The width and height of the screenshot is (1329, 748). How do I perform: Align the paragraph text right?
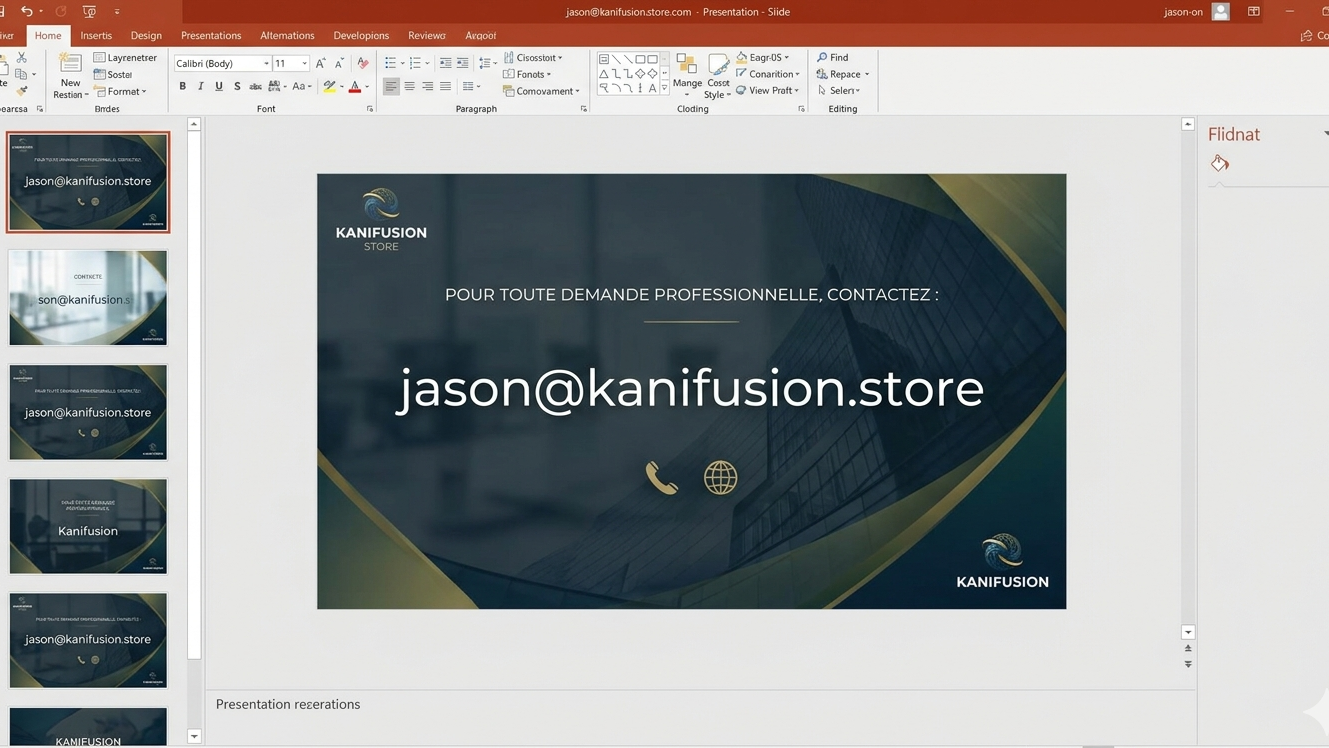(427, 87)
